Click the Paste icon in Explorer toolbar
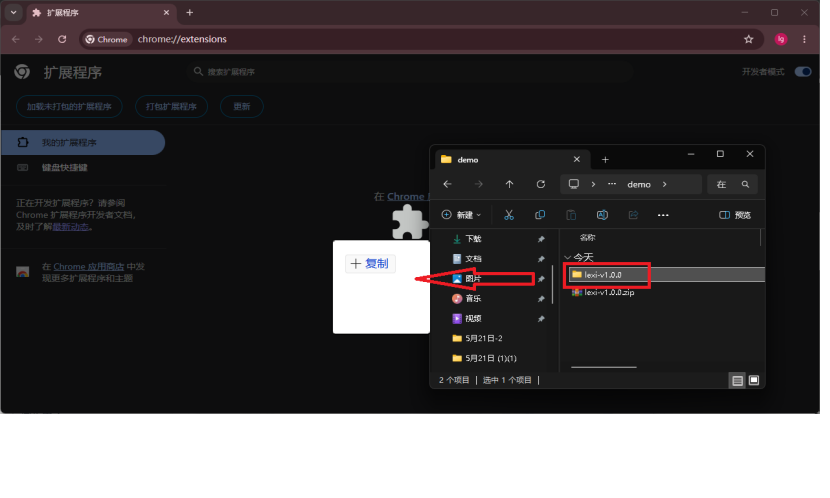 pos(571,215)
